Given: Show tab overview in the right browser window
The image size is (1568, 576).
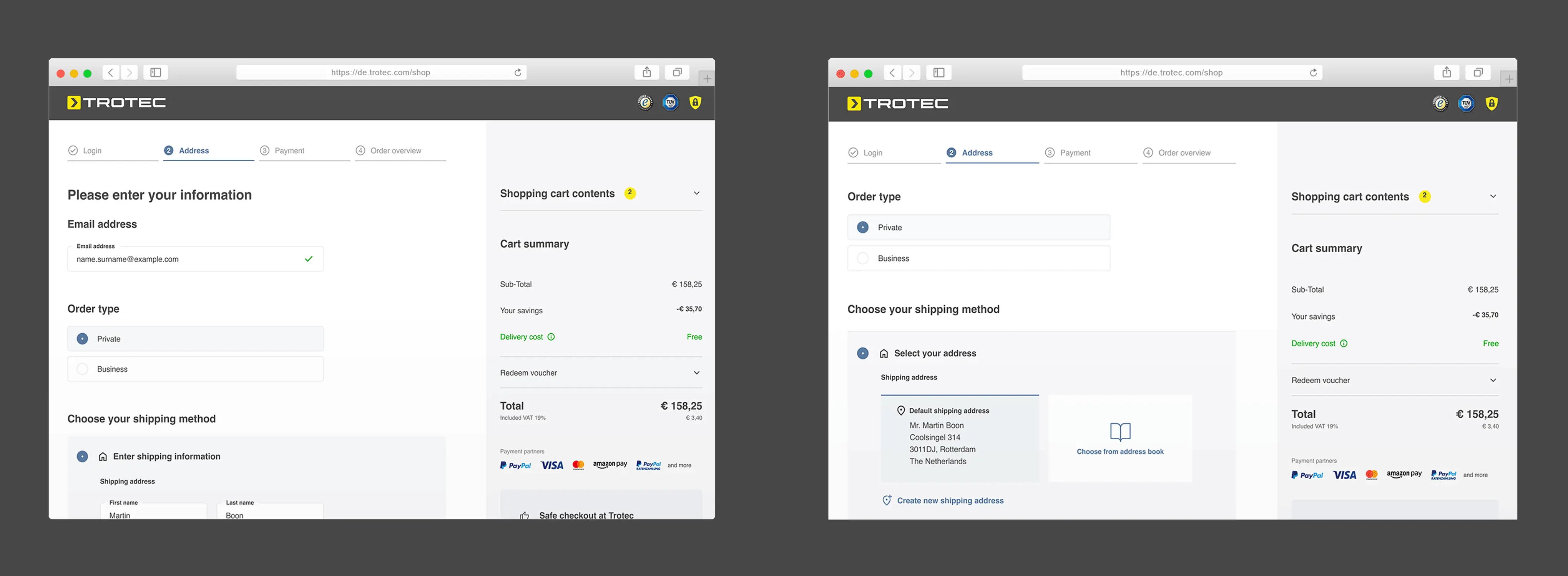Looking at the screenshot, I should (x=1478, y=73).
